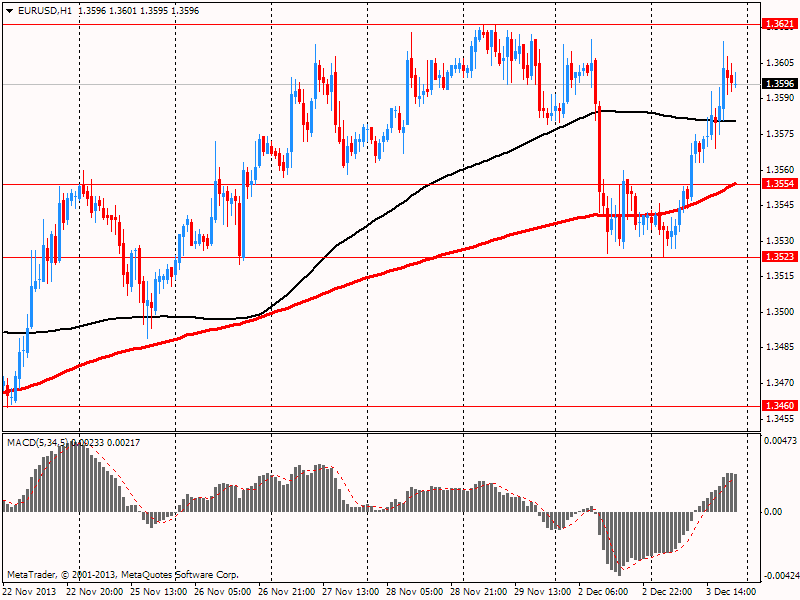Select the 1.3460 red price level label
Screen dimensions: 800x600
point(780,405)
